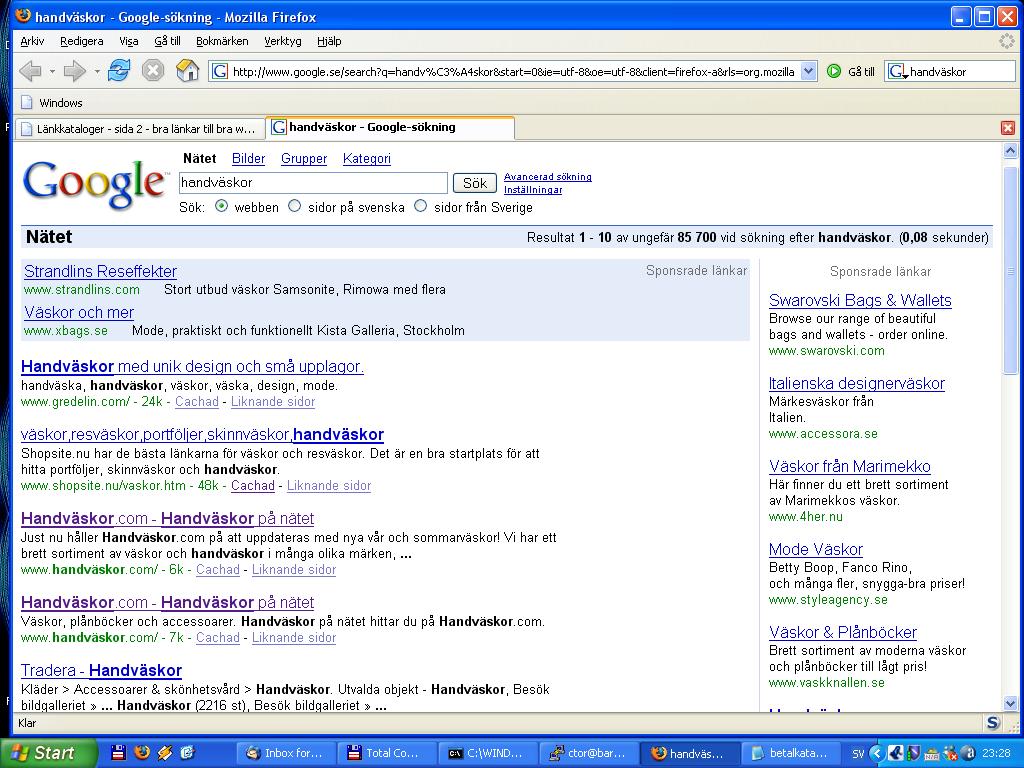Click the Google logo
The image size is (1024, 768).
(95, 184)
